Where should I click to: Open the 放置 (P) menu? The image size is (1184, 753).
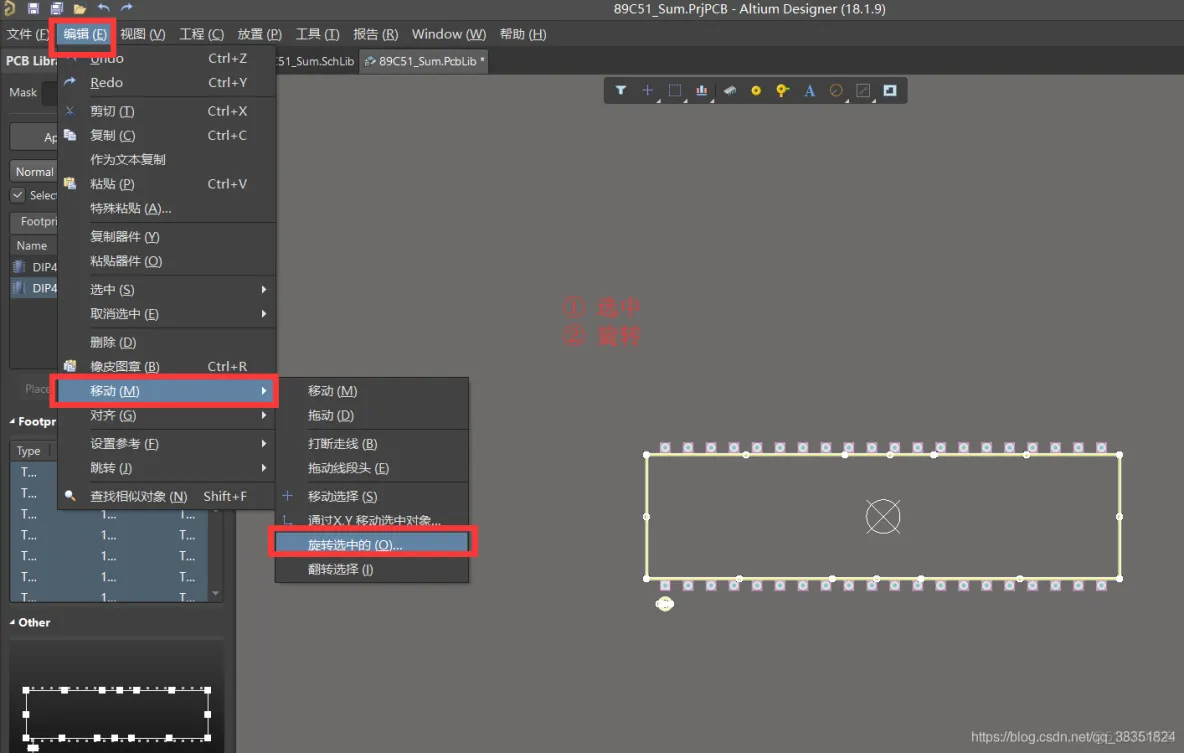[x=260, y=34]
